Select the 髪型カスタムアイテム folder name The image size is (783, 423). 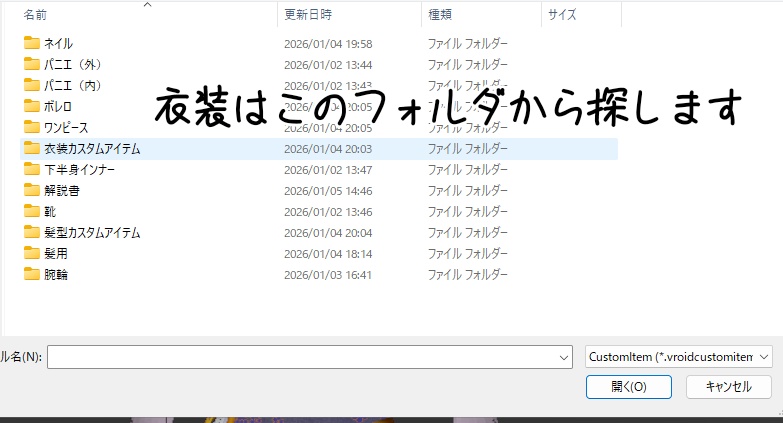tap(92, 232)
